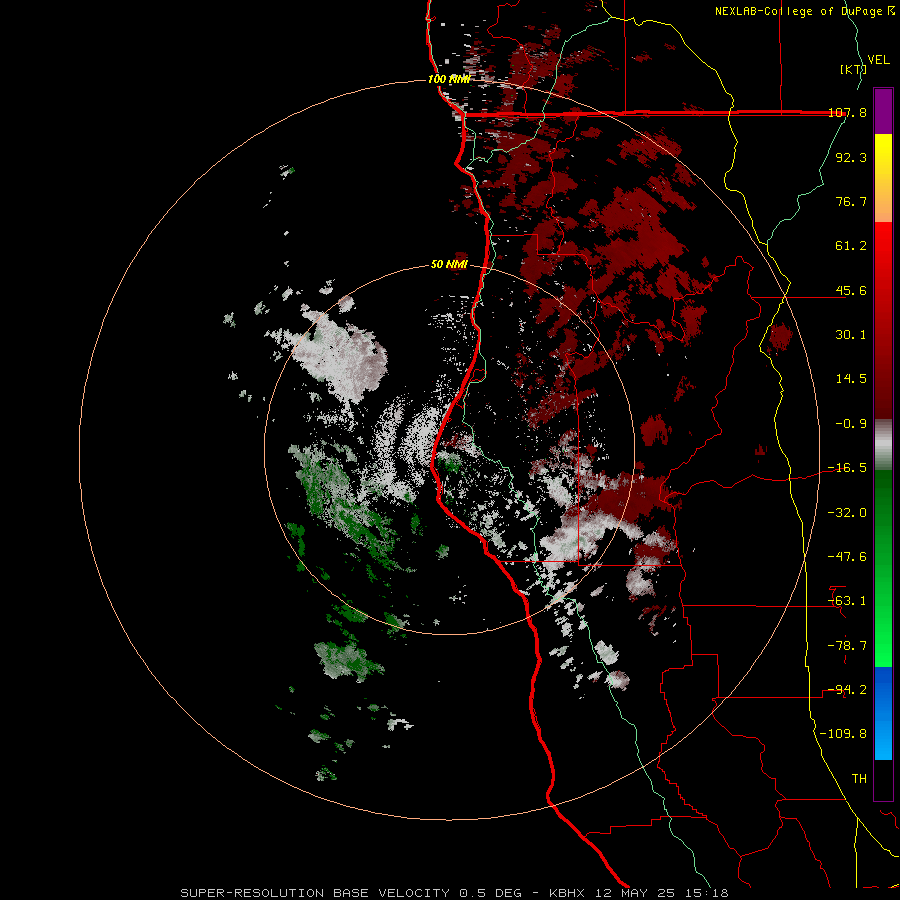This screenshot has height=900, width=900.
Task: Select the -16.5 legend value
Action: click(847, 468)
